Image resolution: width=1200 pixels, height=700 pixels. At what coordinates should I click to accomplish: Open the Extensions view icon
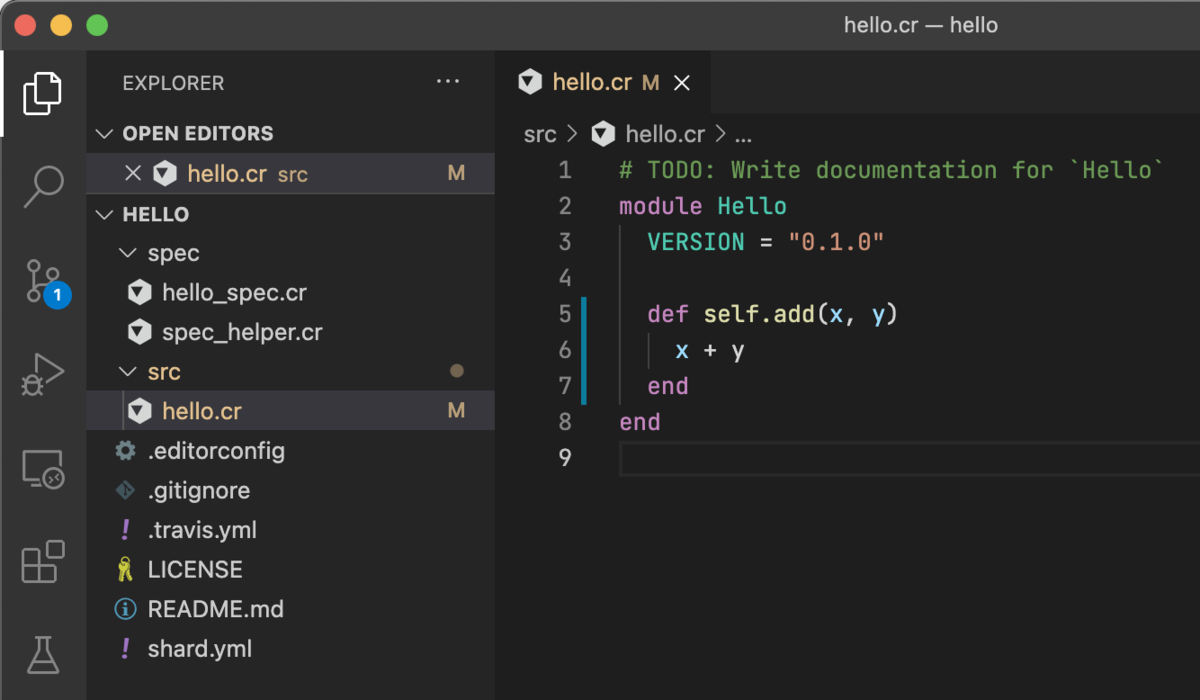coord(42,561)
